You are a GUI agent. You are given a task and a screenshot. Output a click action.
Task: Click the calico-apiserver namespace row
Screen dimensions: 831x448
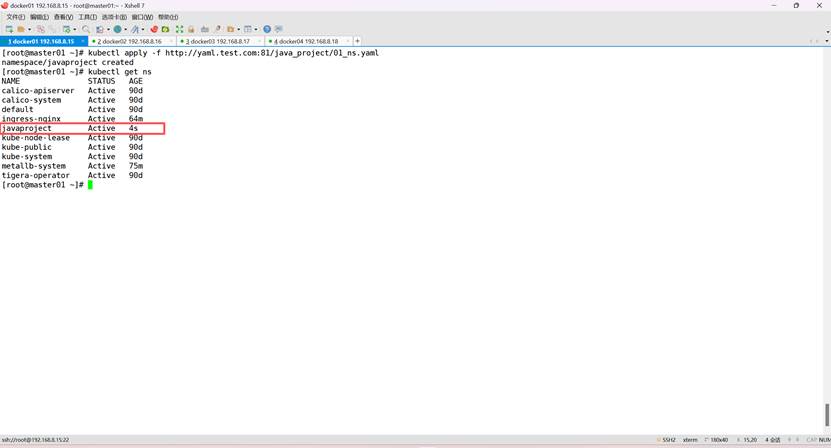[x=72, y=91]
